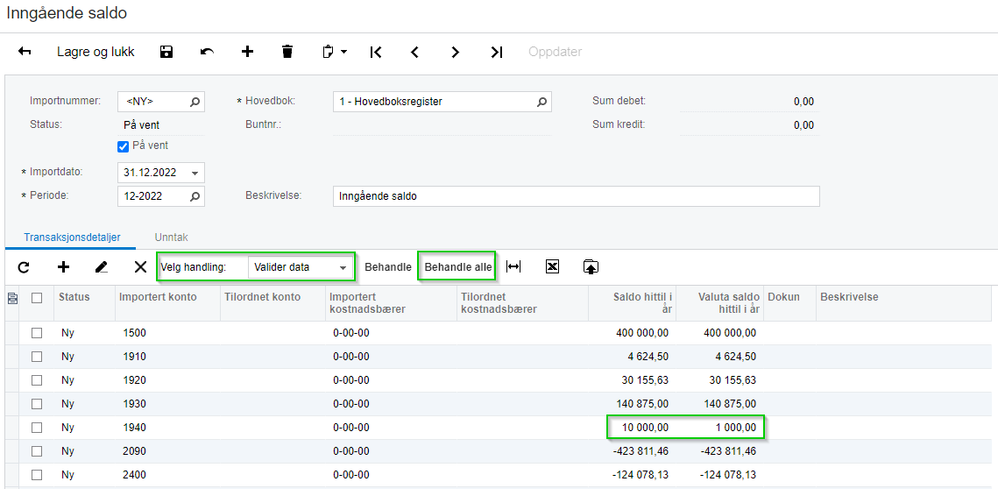Click the grid column configuration icon
This screenshot has width=998, height=489.
point(12,297)
